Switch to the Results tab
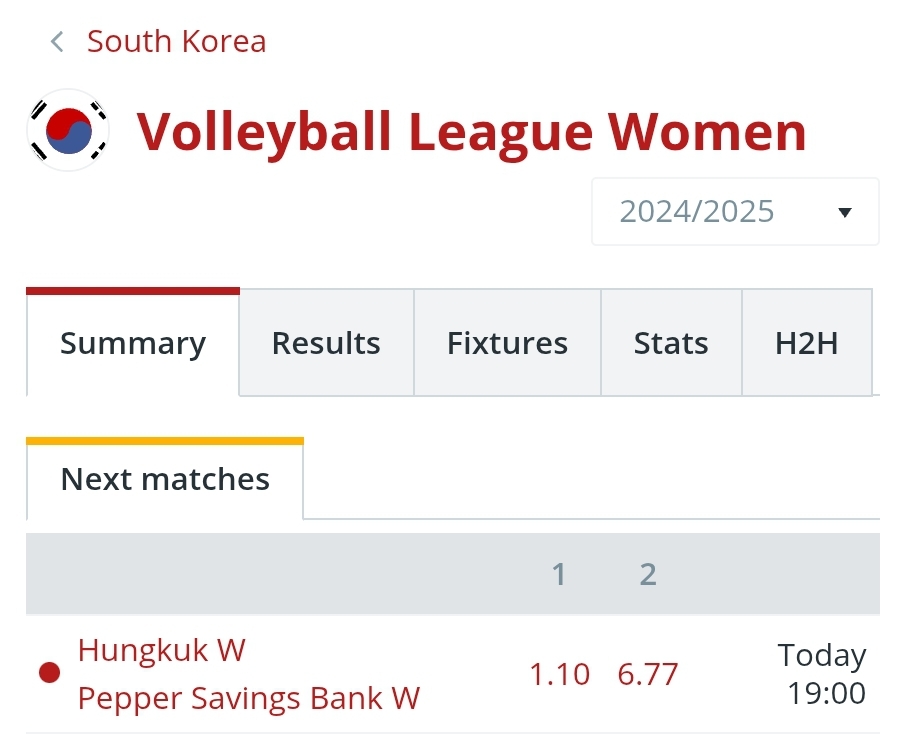This screenshot has height=751, width=904. 326,344
